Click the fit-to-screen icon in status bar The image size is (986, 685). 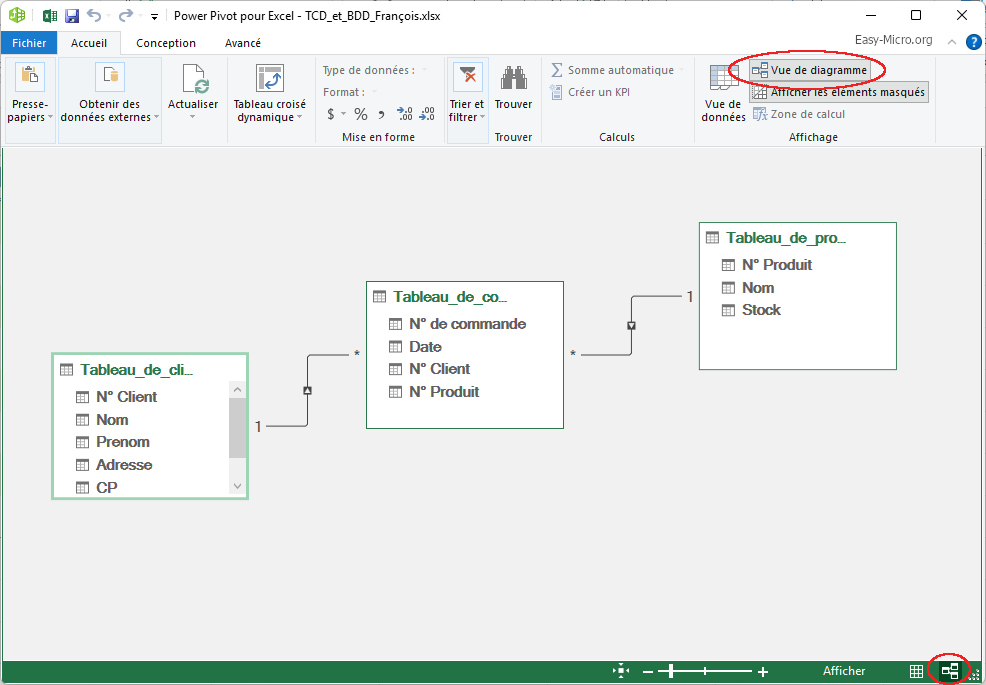click(621, 671)
